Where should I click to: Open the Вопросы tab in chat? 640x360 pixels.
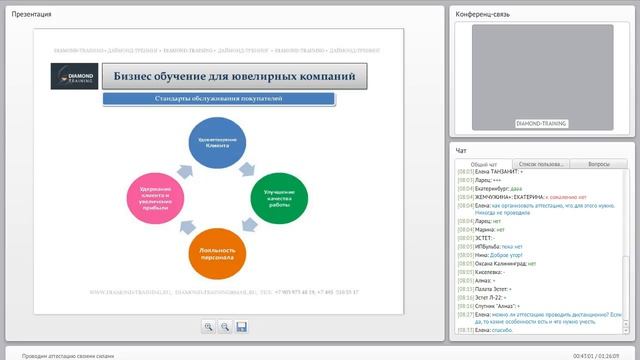coord(599,164)
